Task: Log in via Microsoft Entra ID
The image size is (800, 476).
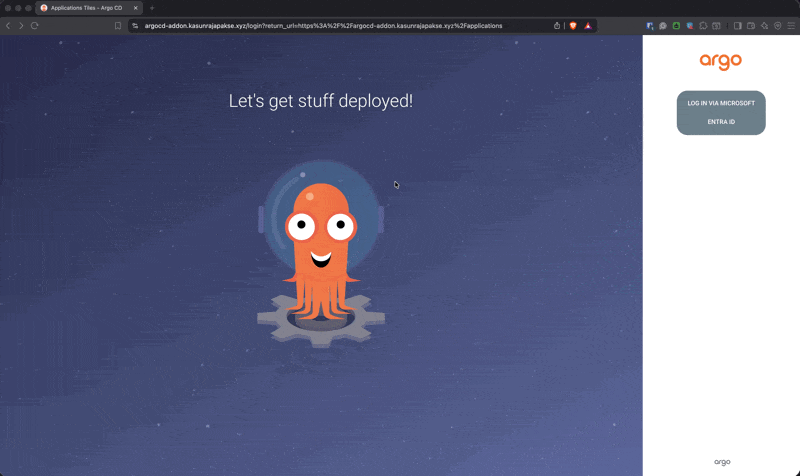Action: point(721,113)
